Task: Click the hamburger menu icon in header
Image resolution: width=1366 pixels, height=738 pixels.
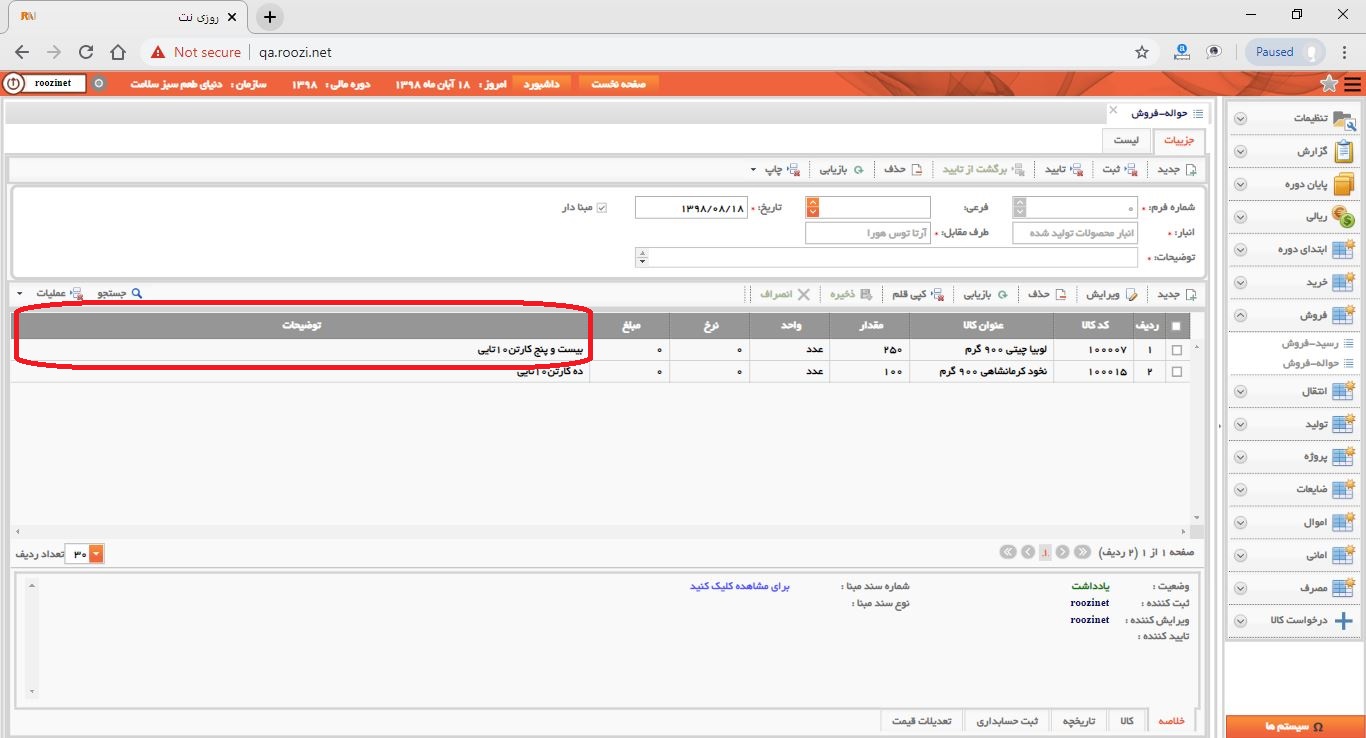Action: 1353,84
